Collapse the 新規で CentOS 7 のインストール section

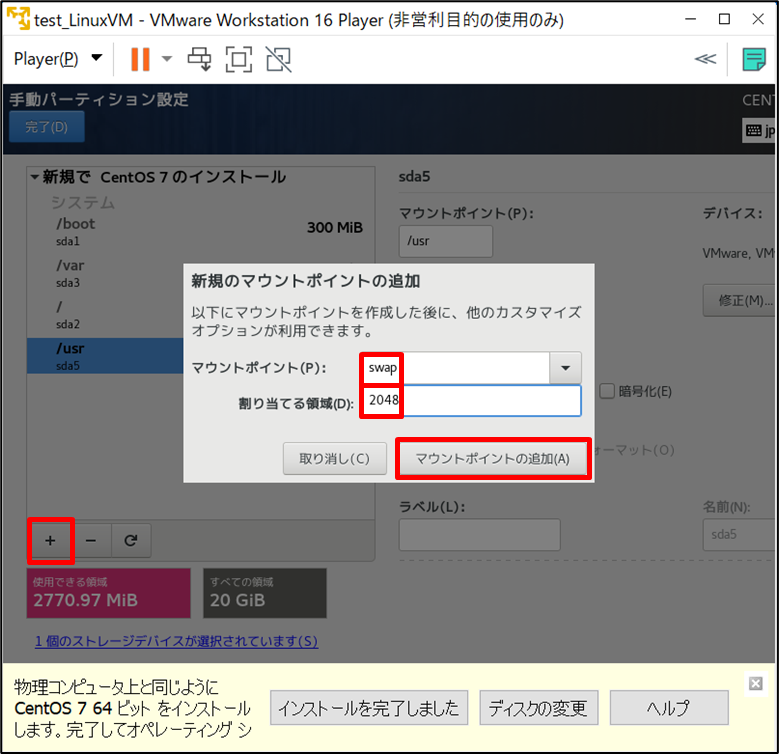point(34,177)
